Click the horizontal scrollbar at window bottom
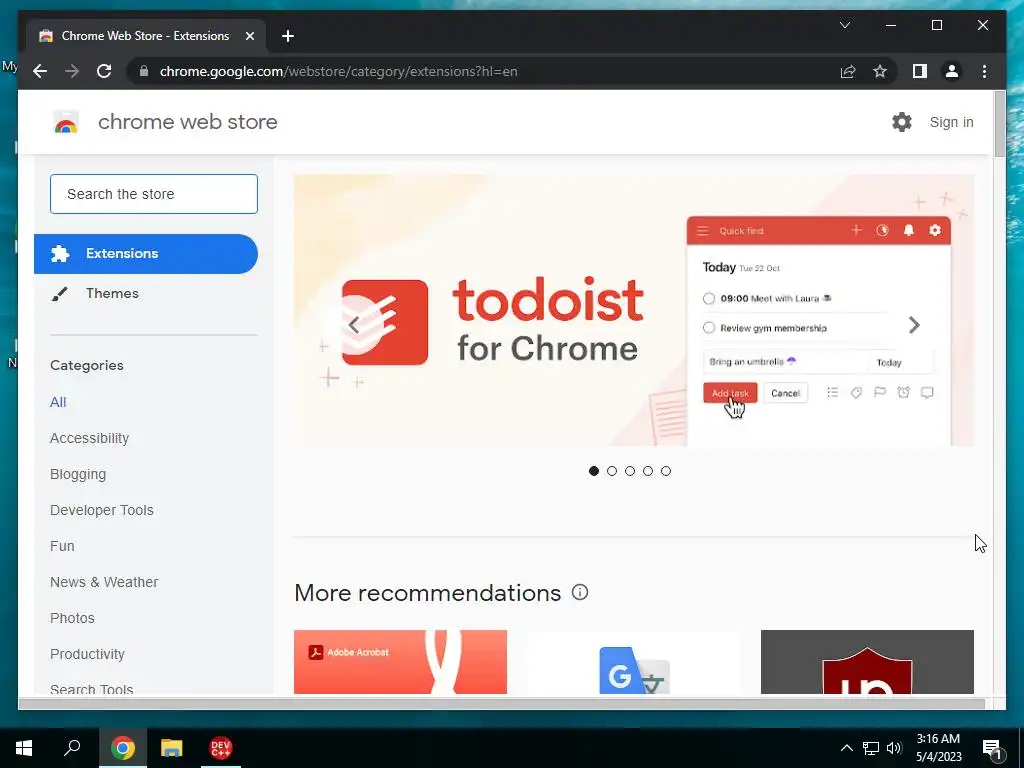The width and height of the screenshot is (1024, 768). pyautogui.click(x=502, y=703)
